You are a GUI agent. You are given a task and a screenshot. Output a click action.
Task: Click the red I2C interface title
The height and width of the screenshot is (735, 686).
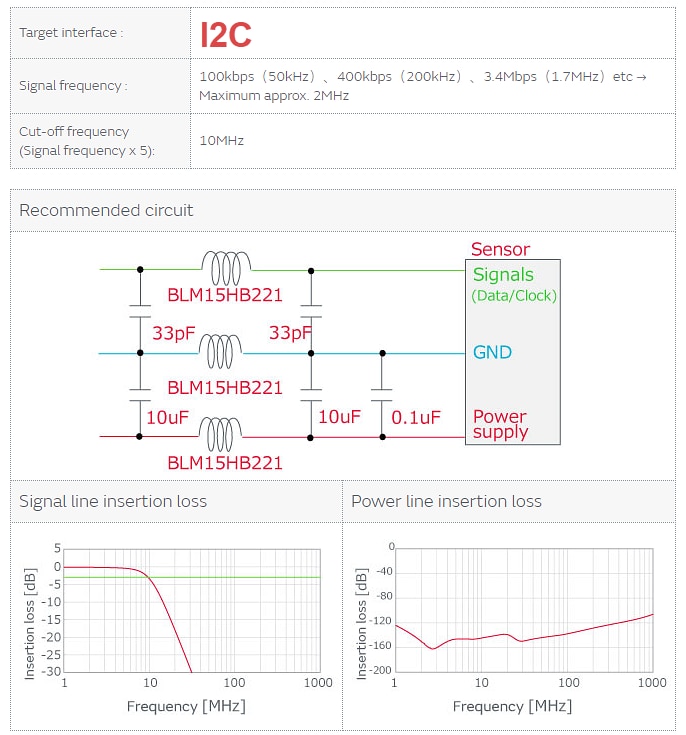point(225,35)
